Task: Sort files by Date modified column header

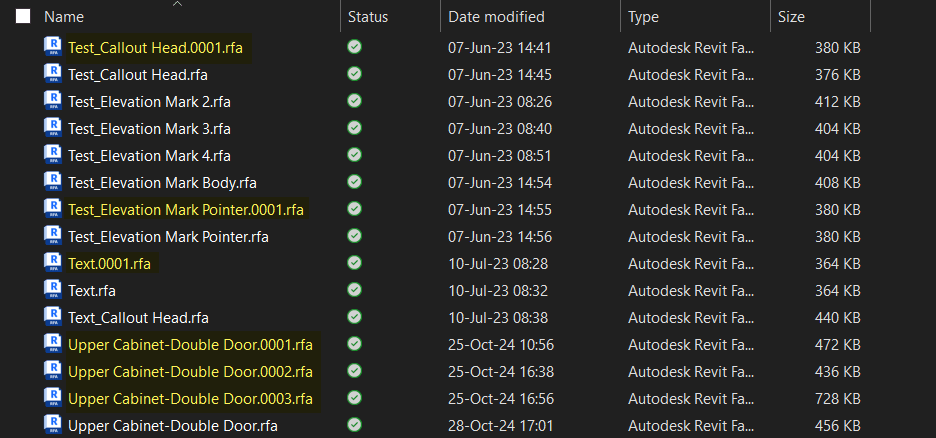Action: (x=496, y=17)
